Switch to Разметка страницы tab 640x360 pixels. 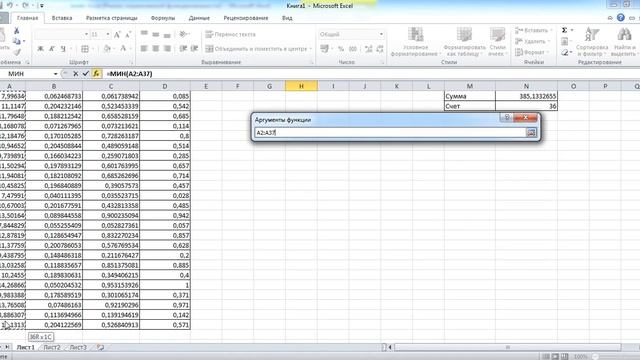pos(112,18)
